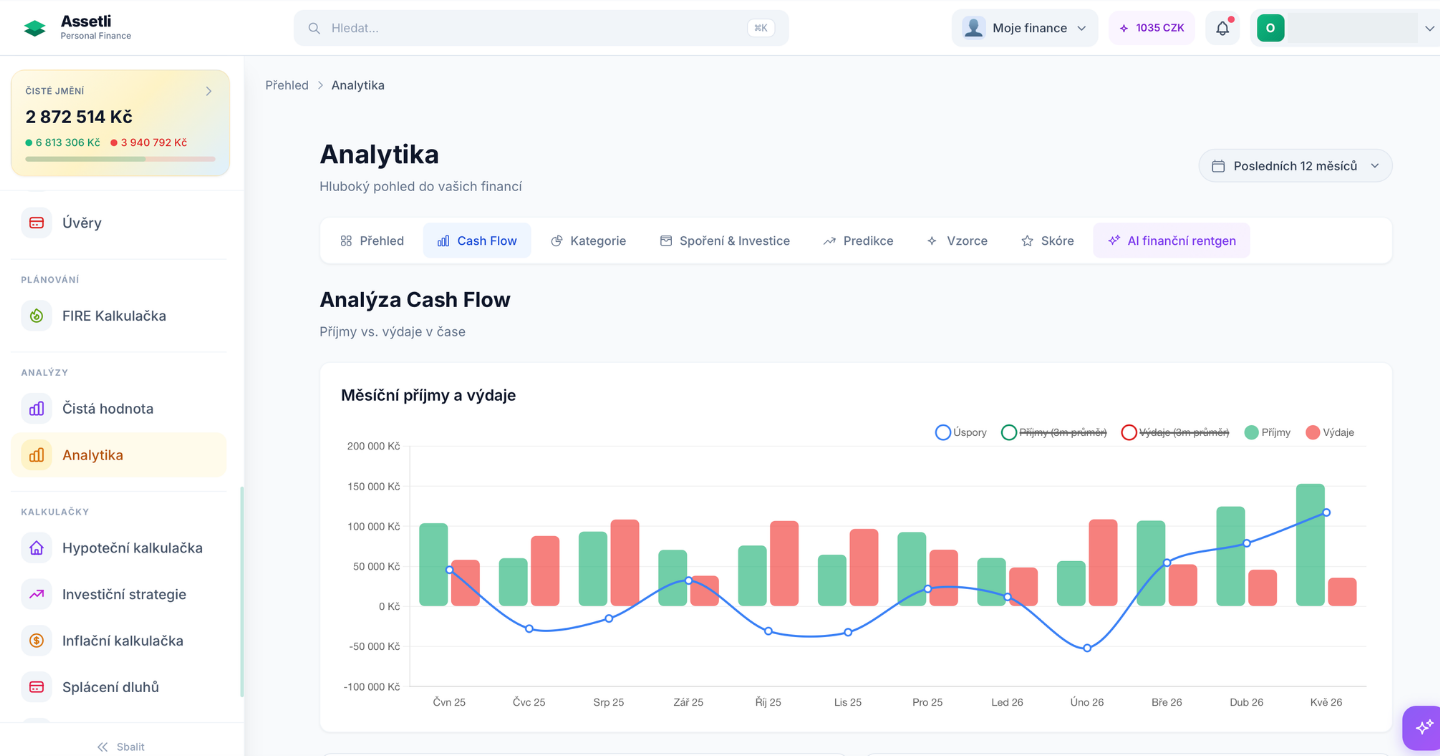Screen dimensions: 1440x756
Task: Show Výdaje (3m průměr) series
Action: pyautogui.click(x=1175, y=432)
